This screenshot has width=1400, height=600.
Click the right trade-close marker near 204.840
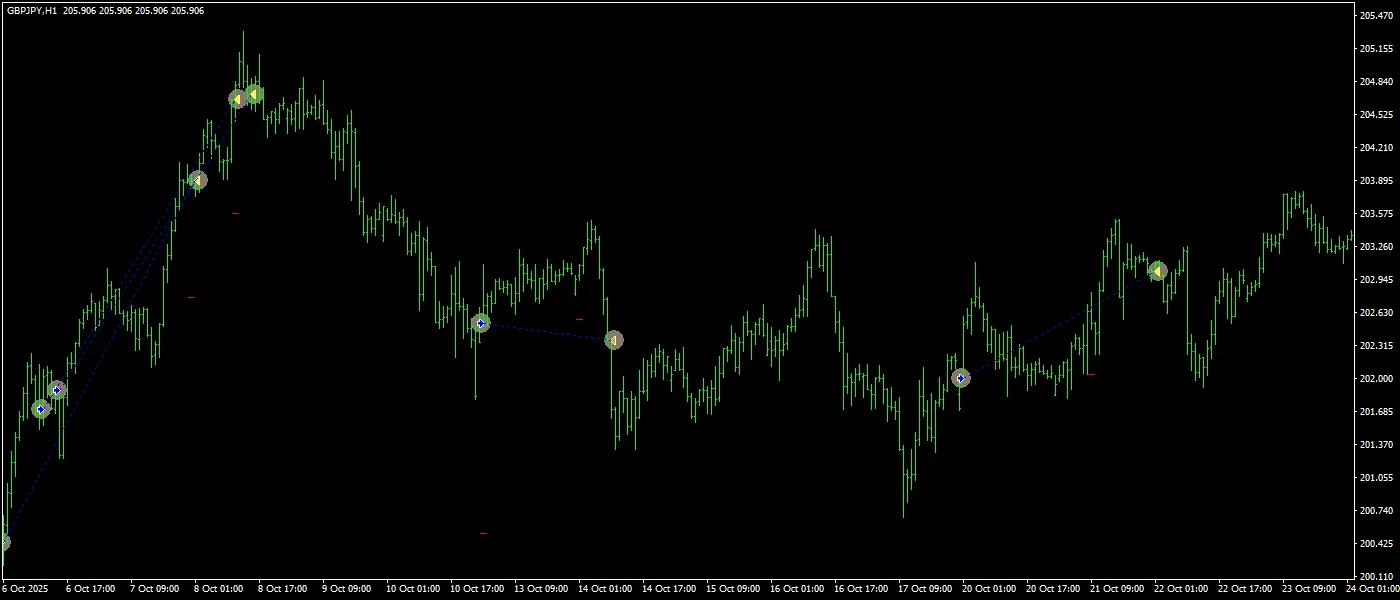coord(254,94)
